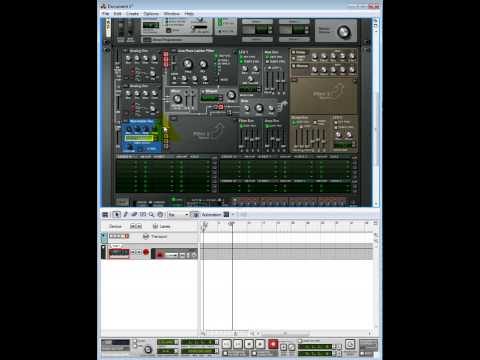480x360 pixels.
Task: Open the Bar snap value dropdown
Action: click(178, 215)
